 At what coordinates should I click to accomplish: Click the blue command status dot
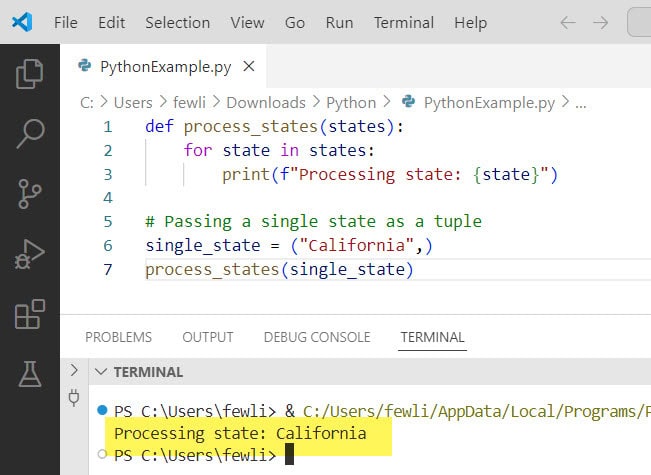coord(102,410)
